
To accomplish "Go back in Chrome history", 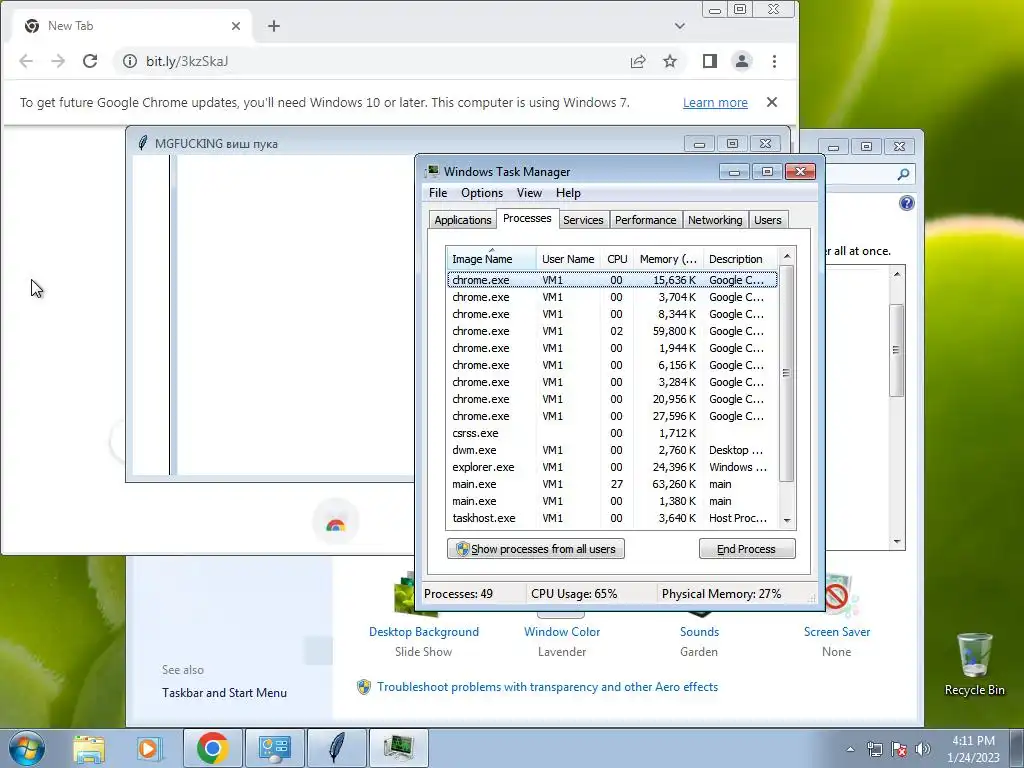I will point(25,61).
